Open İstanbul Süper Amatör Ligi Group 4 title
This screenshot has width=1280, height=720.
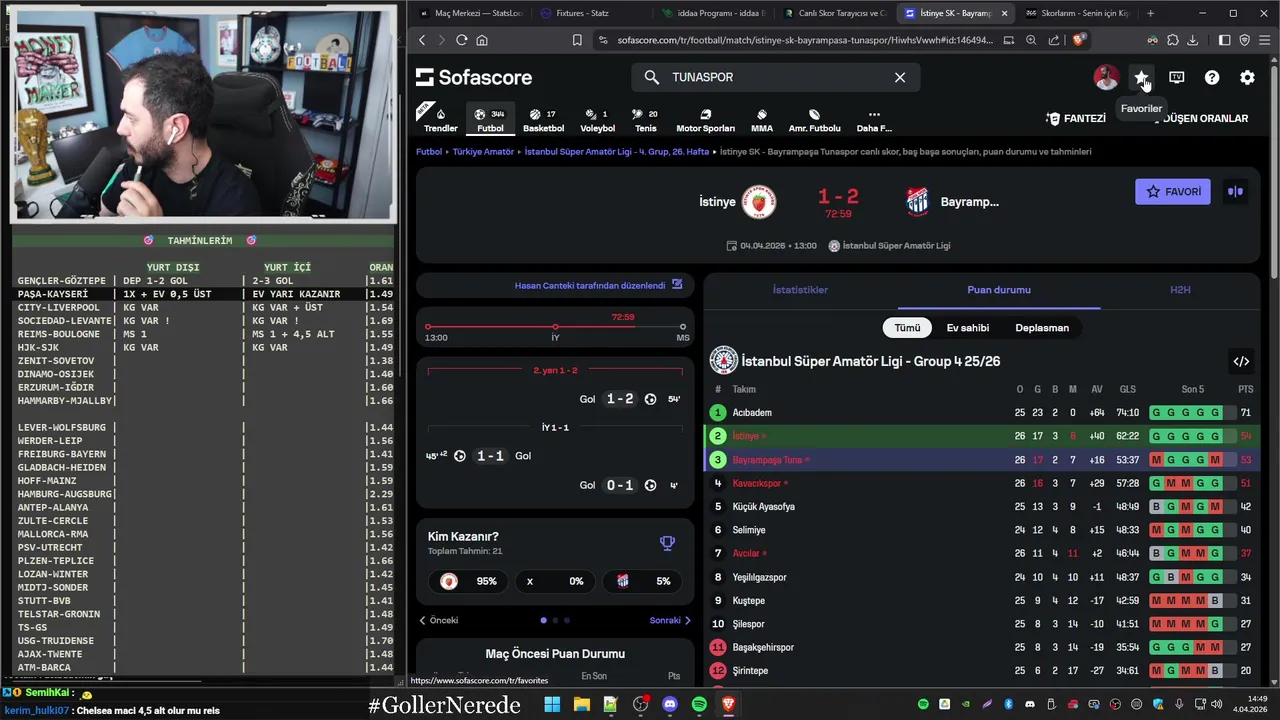pos(870,361)
